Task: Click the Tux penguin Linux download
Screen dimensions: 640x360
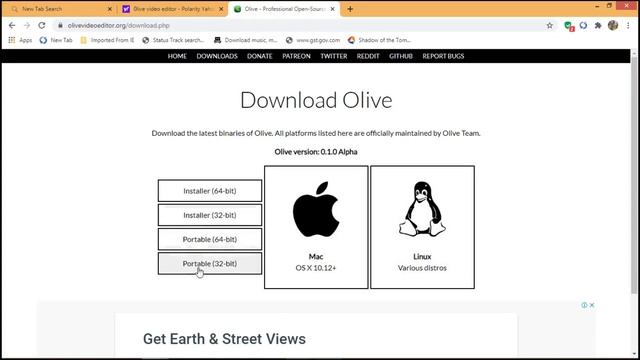Action: [422, 209]
